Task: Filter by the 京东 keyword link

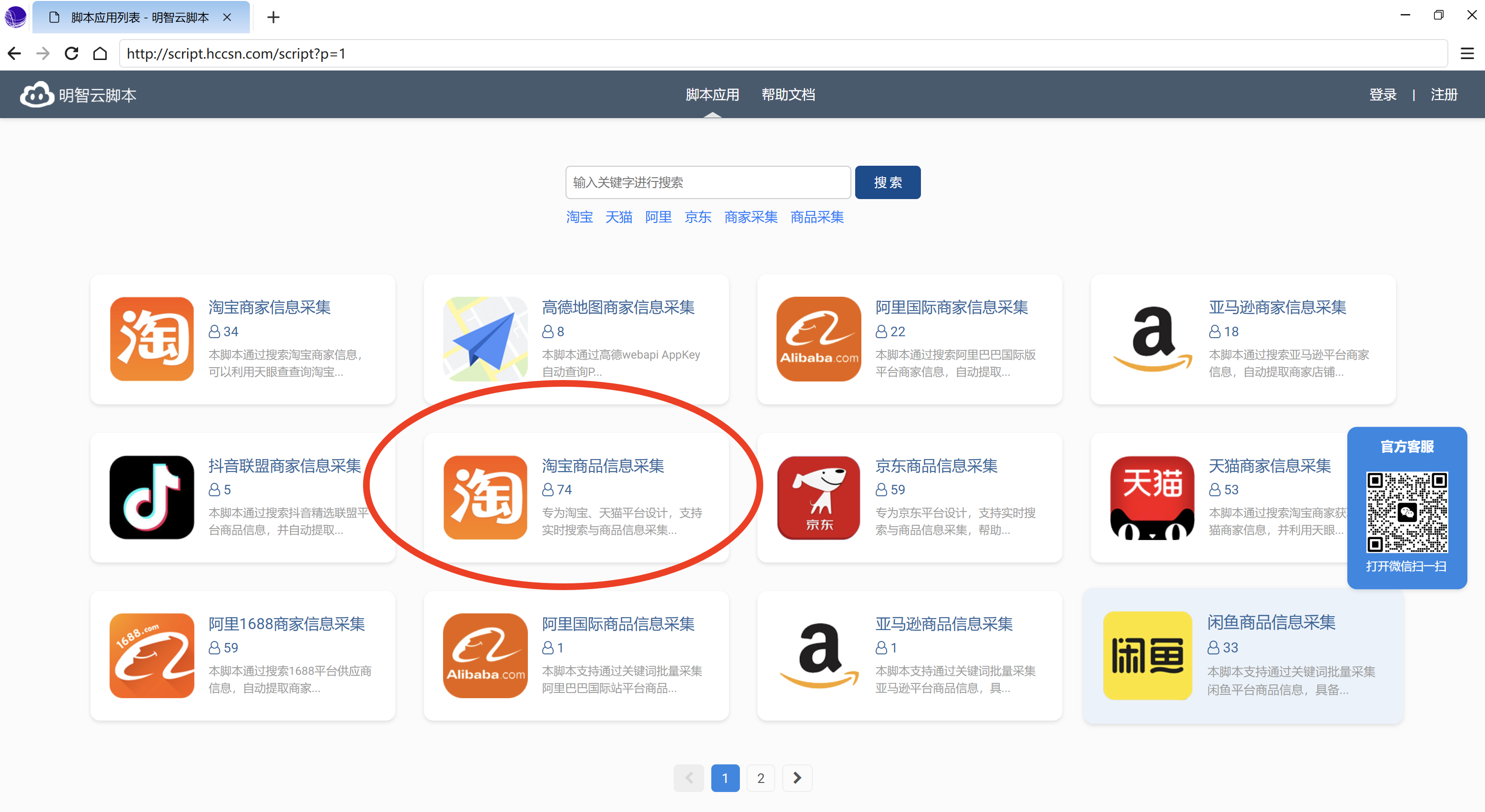Action: [697, 217]
